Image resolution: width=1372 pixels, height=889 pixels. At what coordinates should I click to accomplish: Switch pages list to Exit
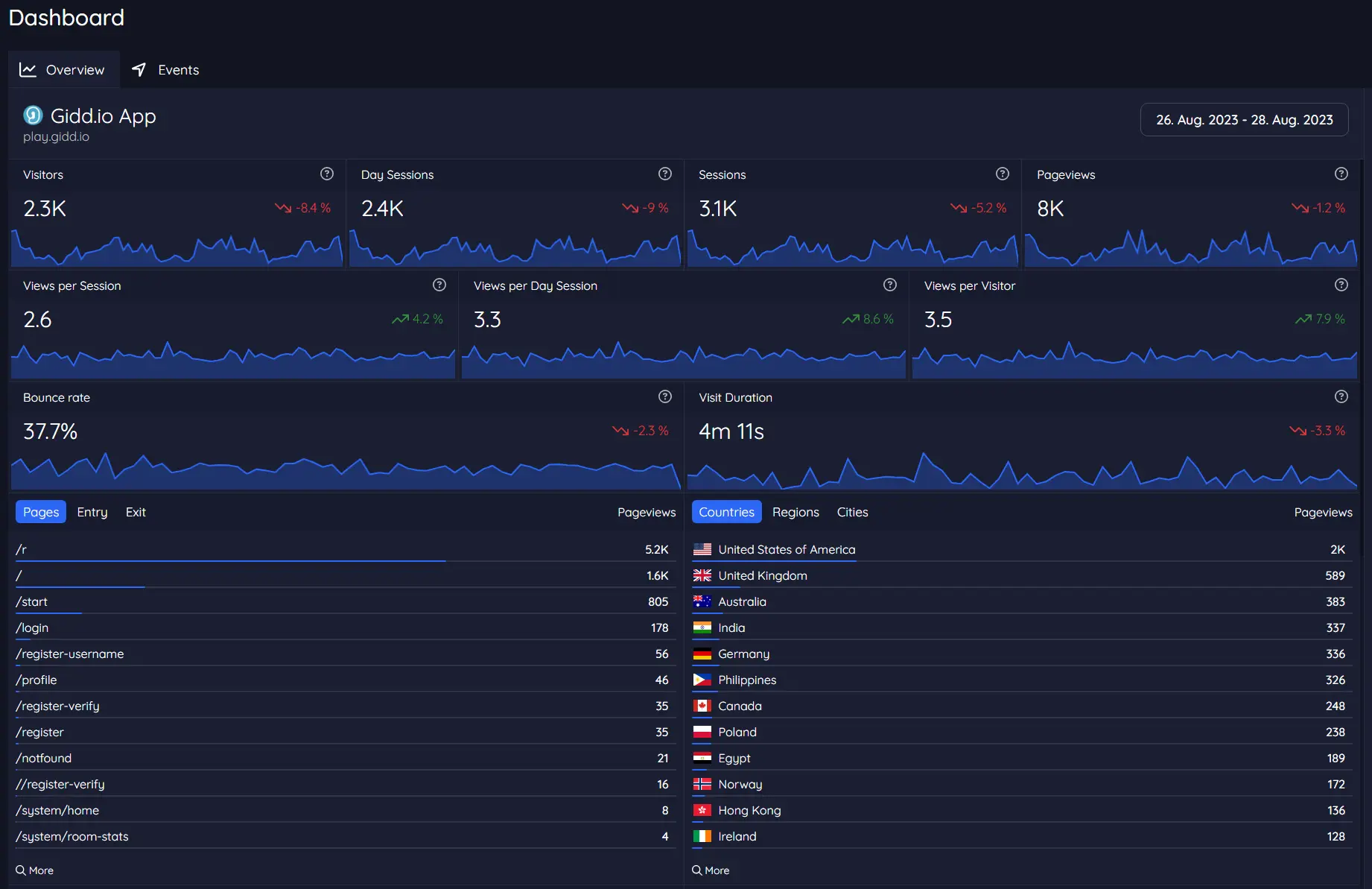point(136,512)
